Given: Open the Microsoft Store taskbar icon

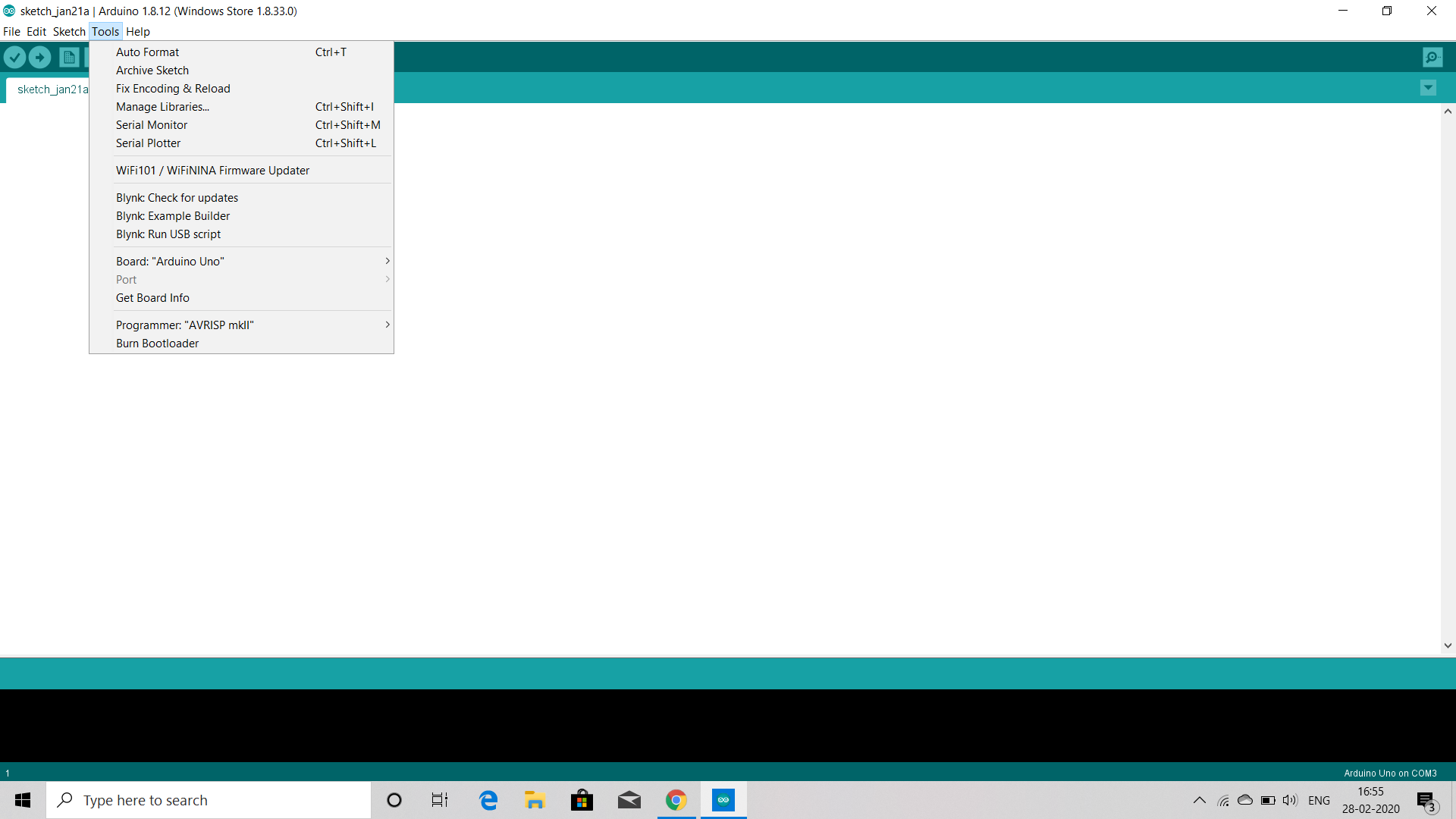Looking at the screenshot, I should (582, 800).
